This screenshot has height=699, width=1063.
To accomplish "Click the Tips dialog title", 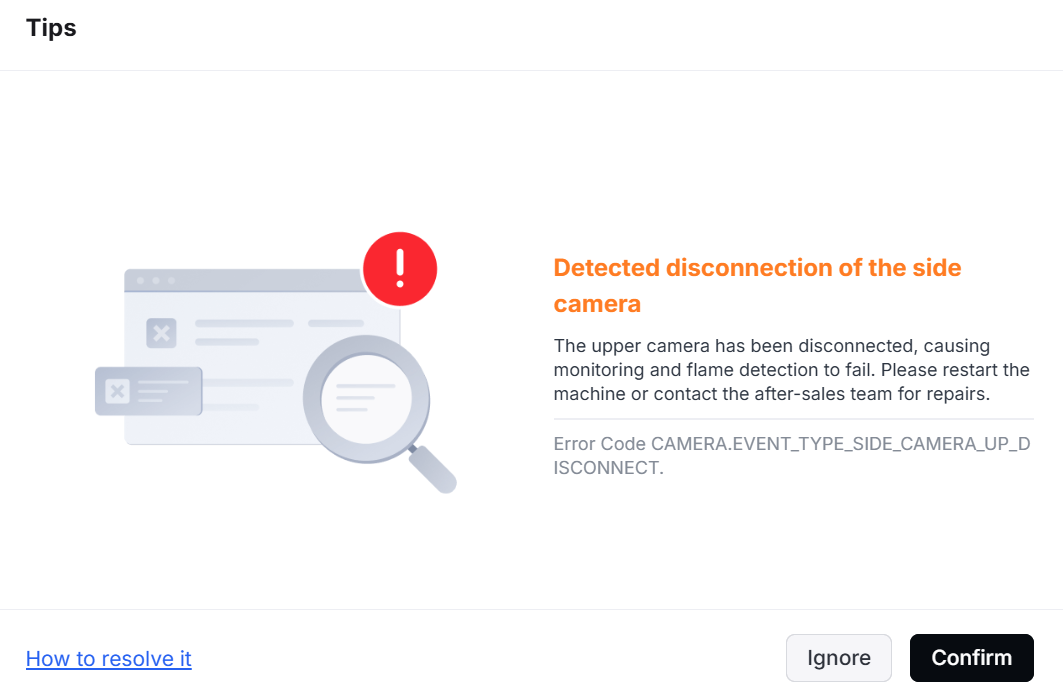I will (52, 28).
